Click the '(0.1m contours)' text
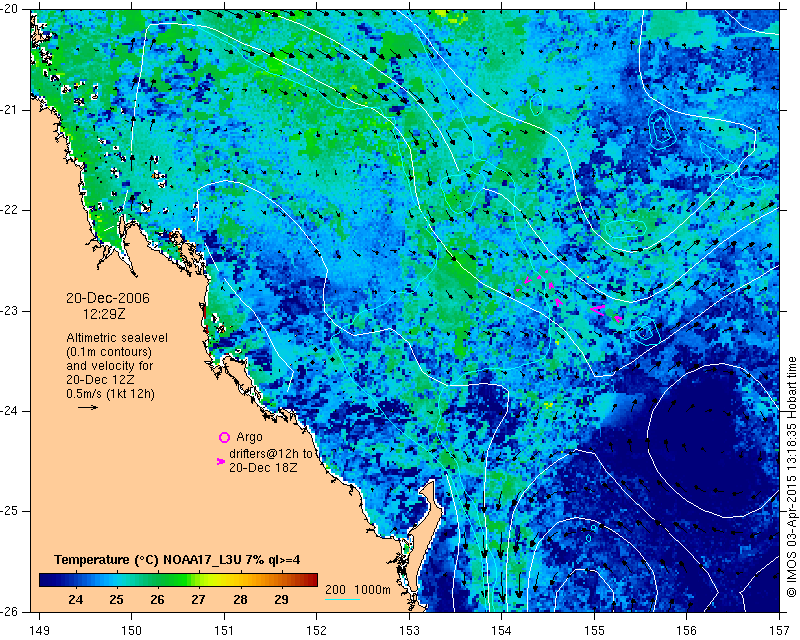Screen dimensions: 800x640 pyautogui.click(x=109, y=352)
